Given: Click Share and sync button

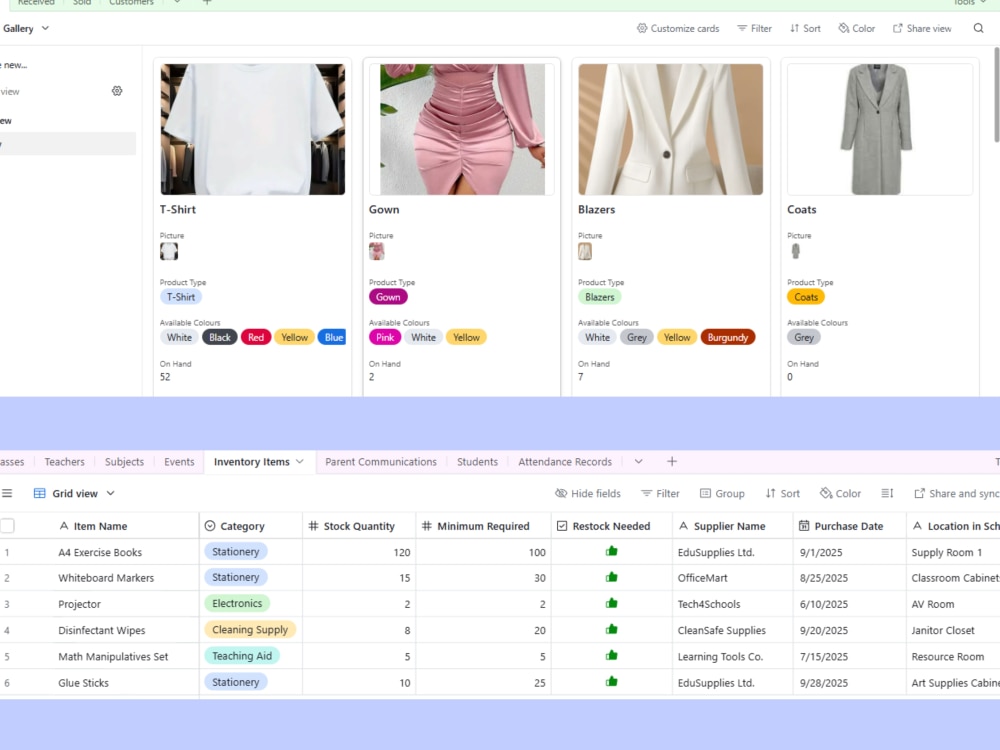Looking at the screenshot, I should pos(957,493).
